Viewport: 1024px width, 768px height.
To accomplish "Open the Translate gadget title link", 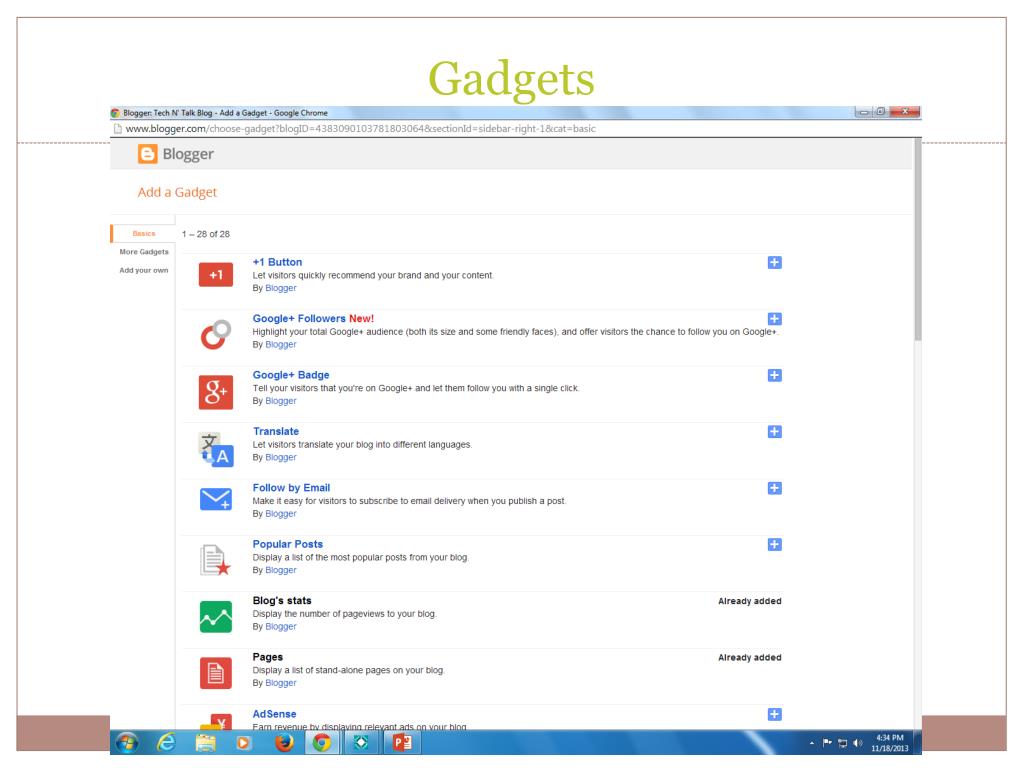I will tap(276, 432).
